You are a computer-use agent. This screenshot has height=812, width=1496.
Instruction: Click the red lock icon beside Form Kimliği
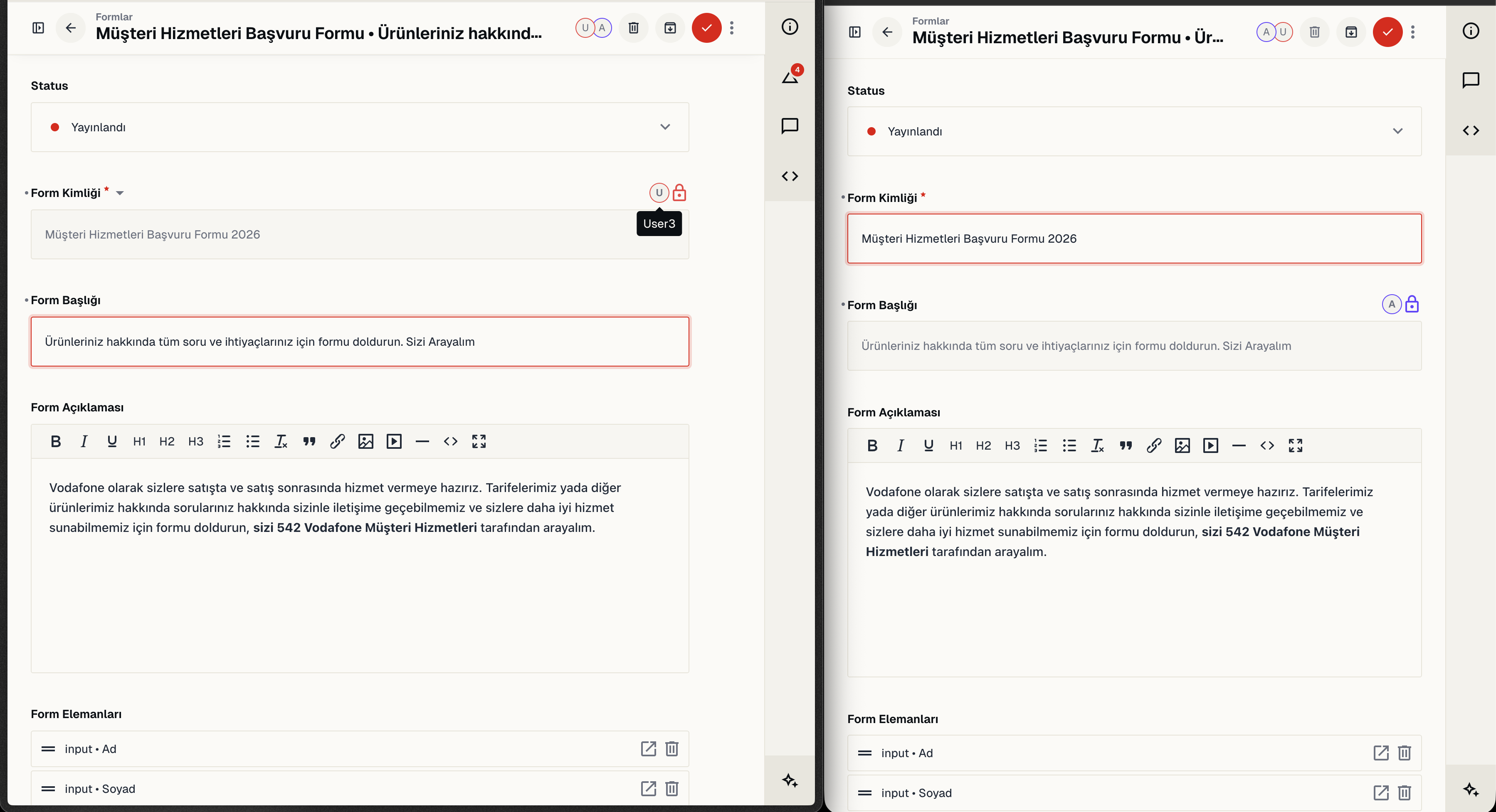pyautogui.click(x=679, y=193)
